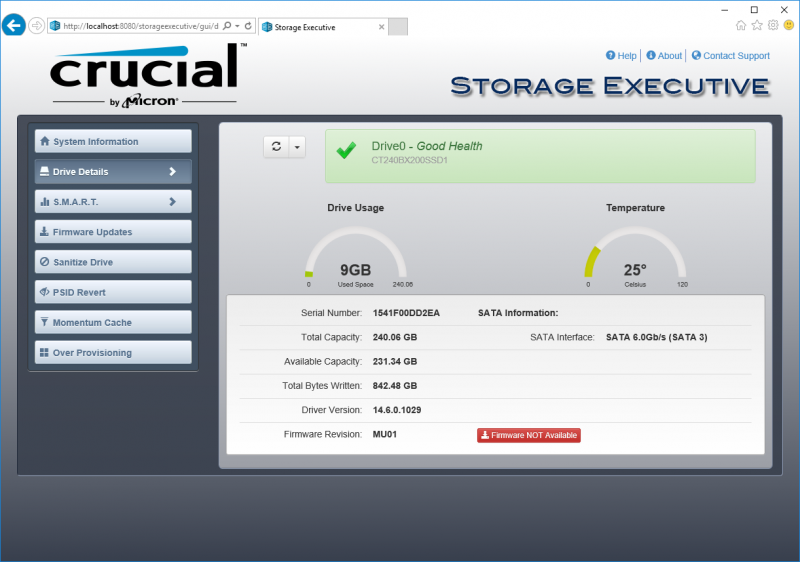This screenshot has height=562, width=800.
Task: Click the browser Forward arrow button
Action: (36, 25)
